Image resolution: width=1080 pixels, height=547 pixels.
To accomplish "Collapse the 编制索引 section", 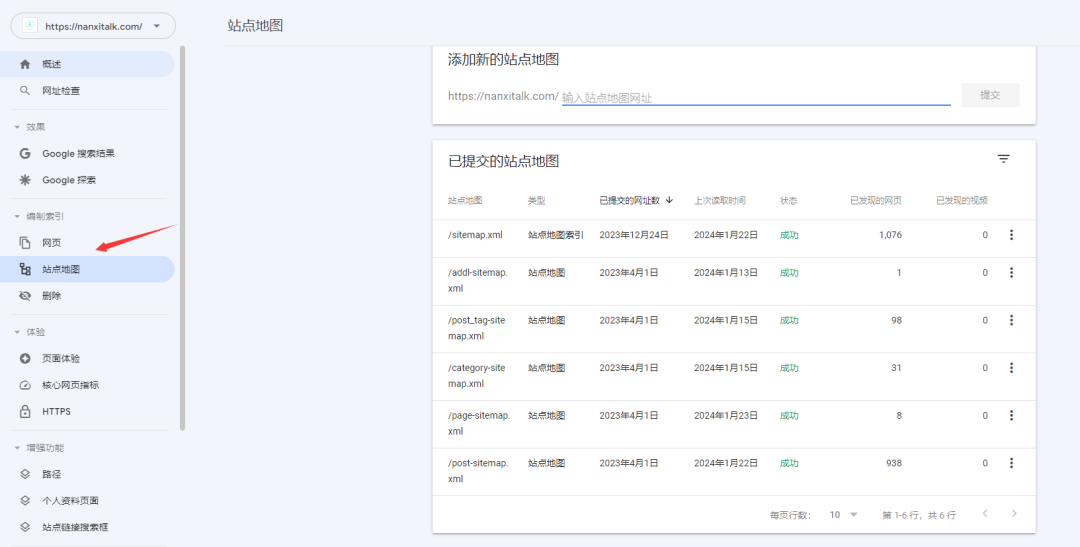I will [17, 216].
